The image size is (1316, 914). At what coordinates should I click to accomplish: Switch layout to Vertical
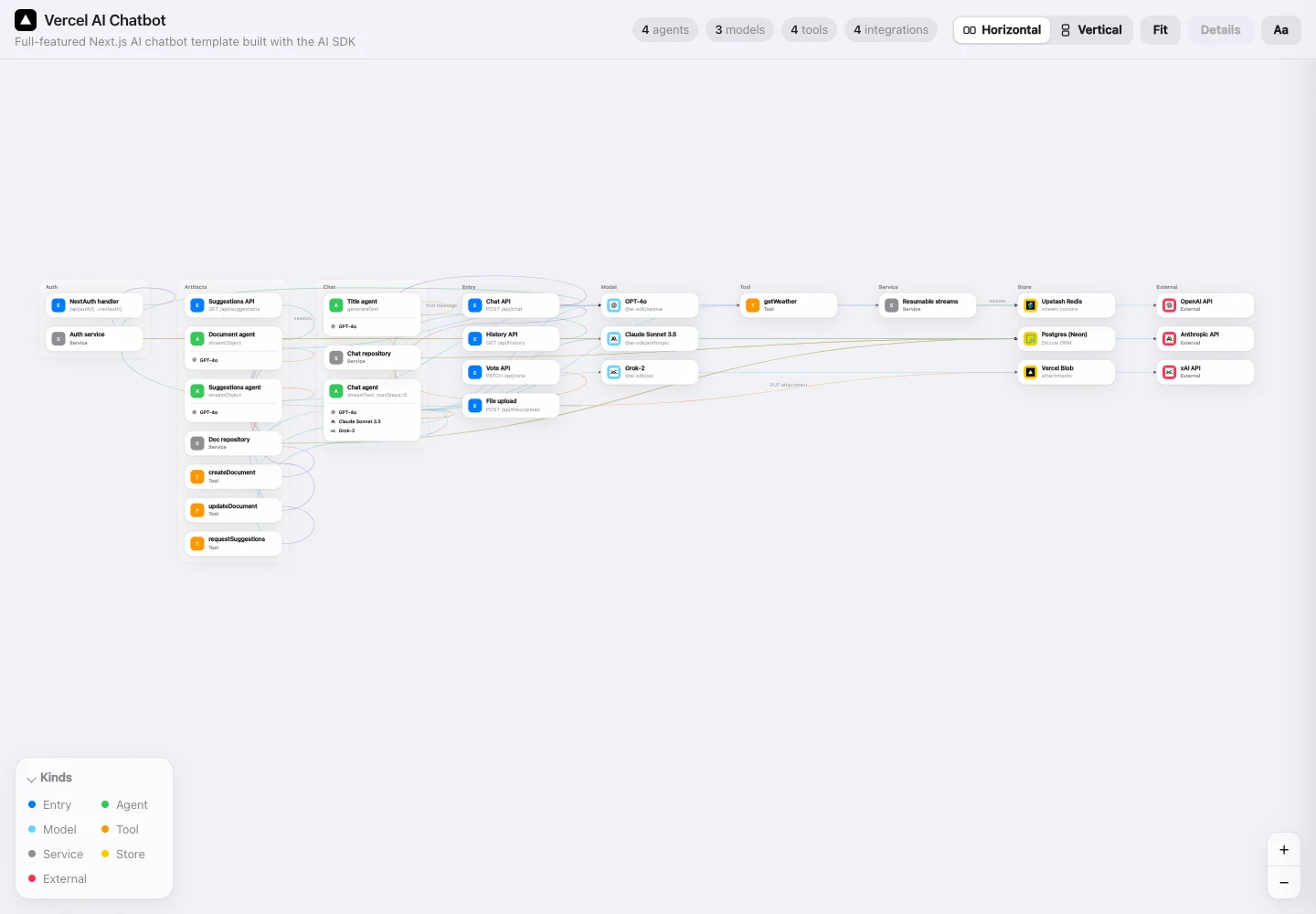[x=1091, y=30]
